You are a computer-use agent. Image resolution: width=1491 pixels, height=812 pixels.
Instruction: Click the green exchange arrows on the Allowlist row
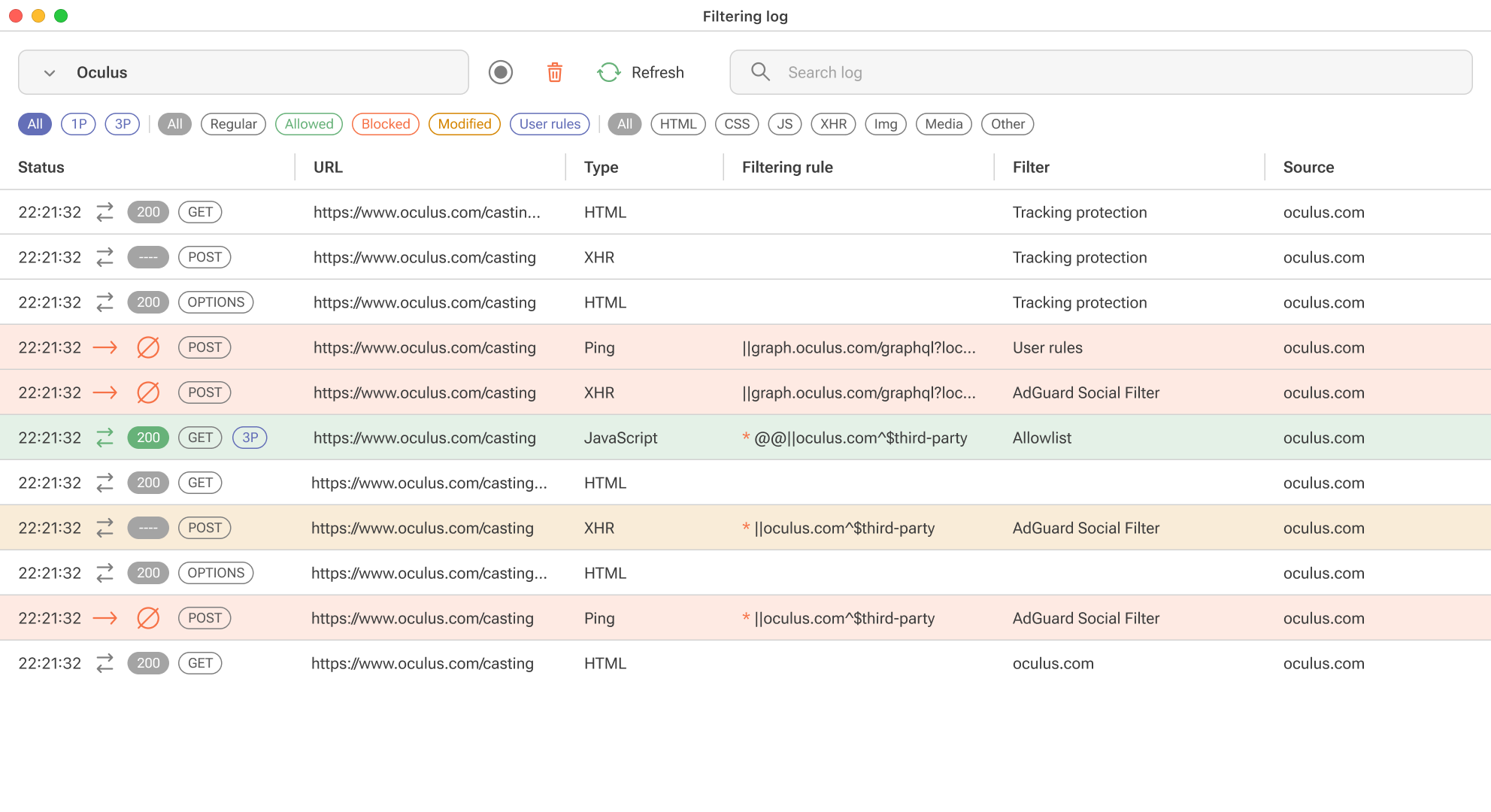tap(105, 438)
